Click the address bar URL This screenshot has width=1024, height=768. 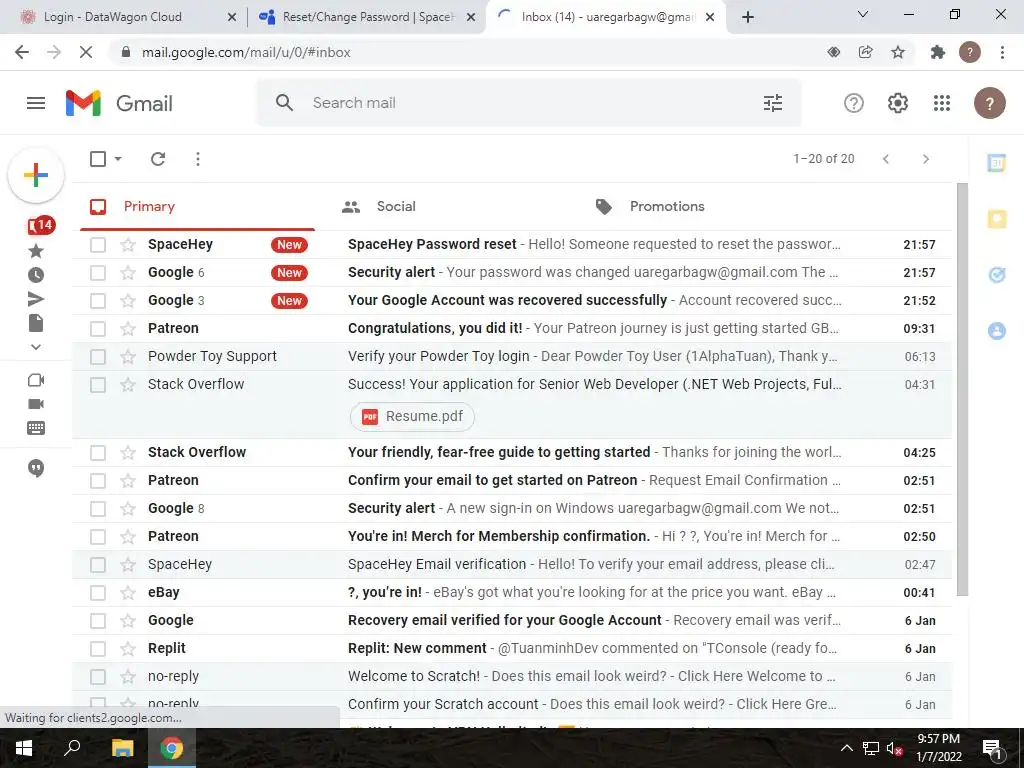pos(246,52)
